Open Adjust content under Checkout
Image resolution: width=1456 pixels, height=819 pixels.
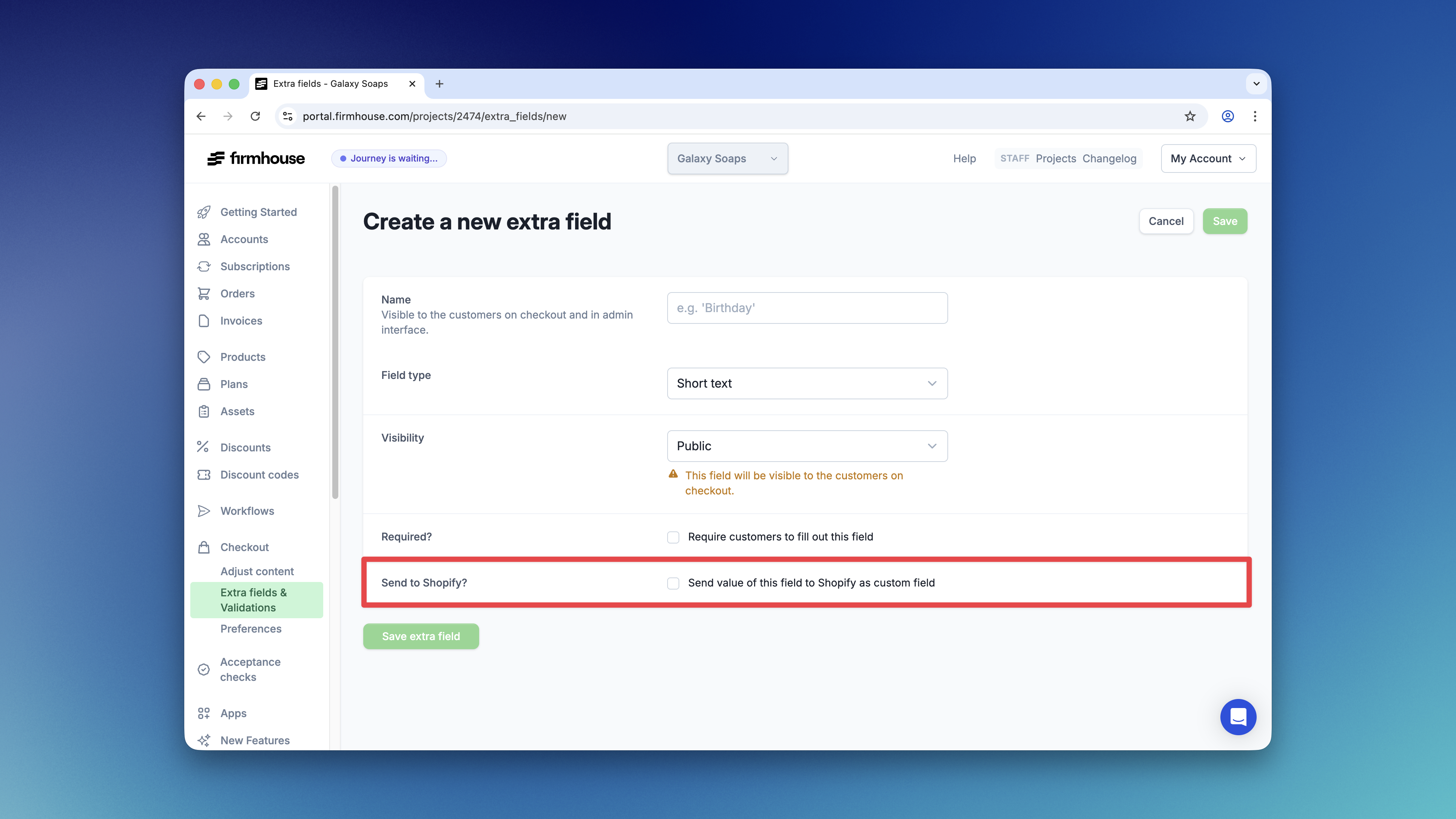pyautogui.click(x=257, y=571)
